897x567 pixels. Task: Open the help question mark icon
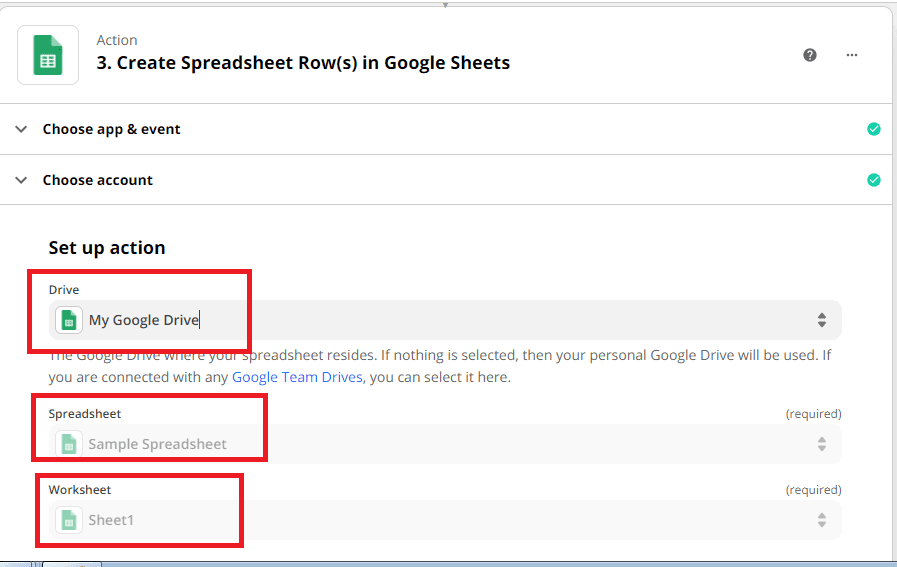point(810,55)
